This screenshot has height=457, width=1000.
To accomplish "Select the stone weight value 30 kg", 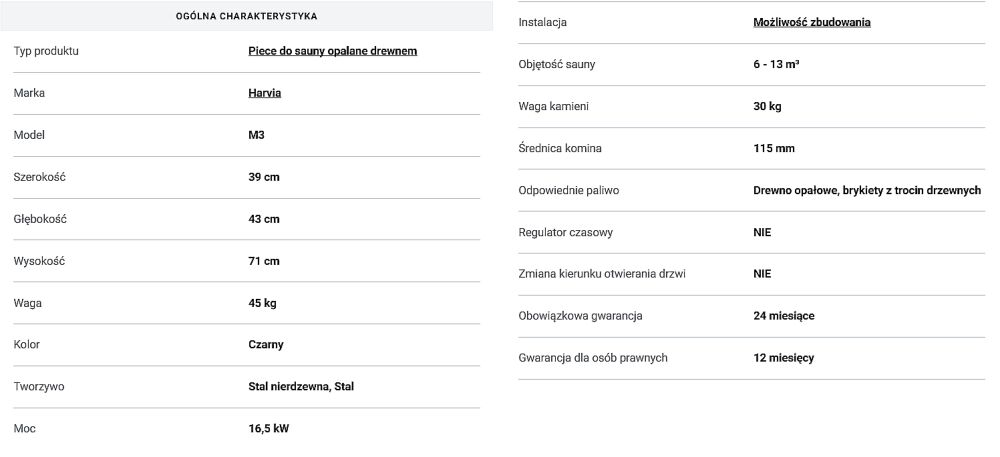I will [x=768, y=106].
